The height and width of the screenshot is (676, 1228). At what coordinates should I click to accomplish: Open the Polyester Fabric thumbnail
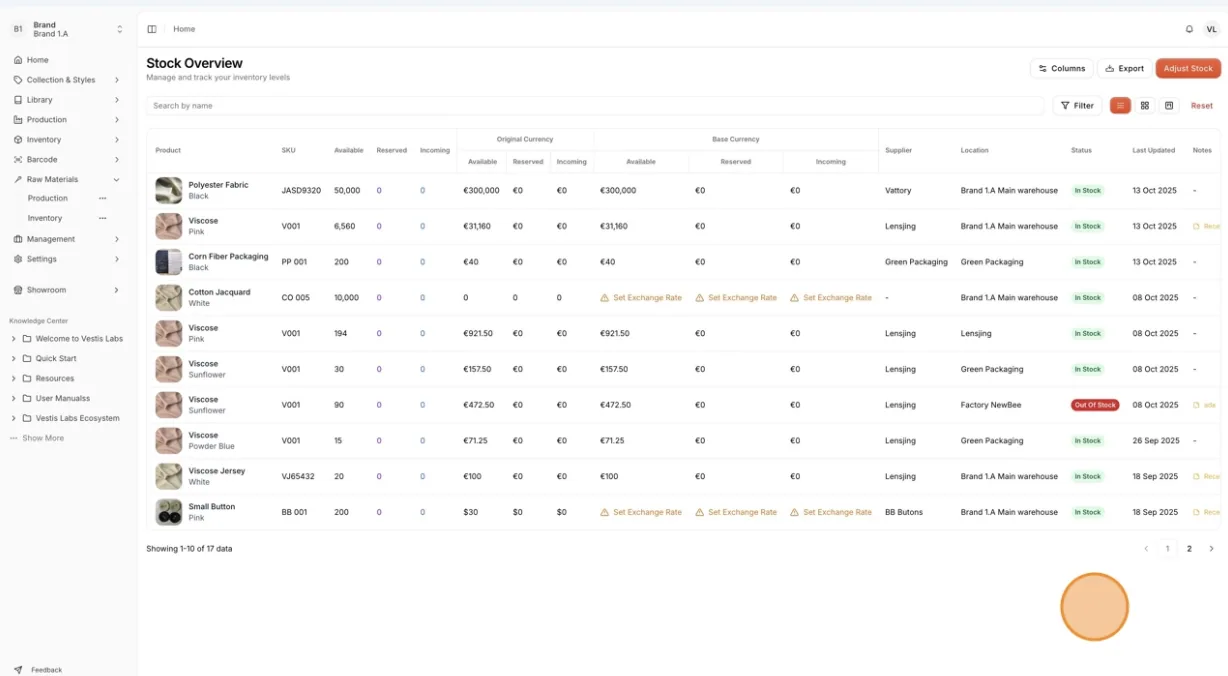[169, 190]
